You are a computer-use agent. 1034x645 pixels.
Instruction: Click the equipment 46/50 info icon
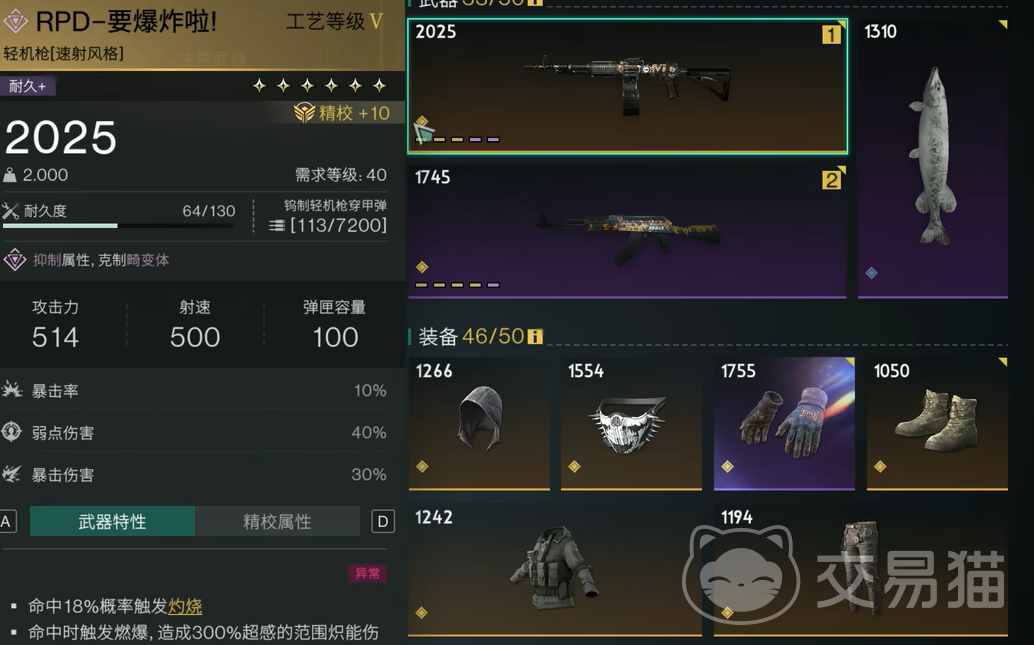click(535, 336)
